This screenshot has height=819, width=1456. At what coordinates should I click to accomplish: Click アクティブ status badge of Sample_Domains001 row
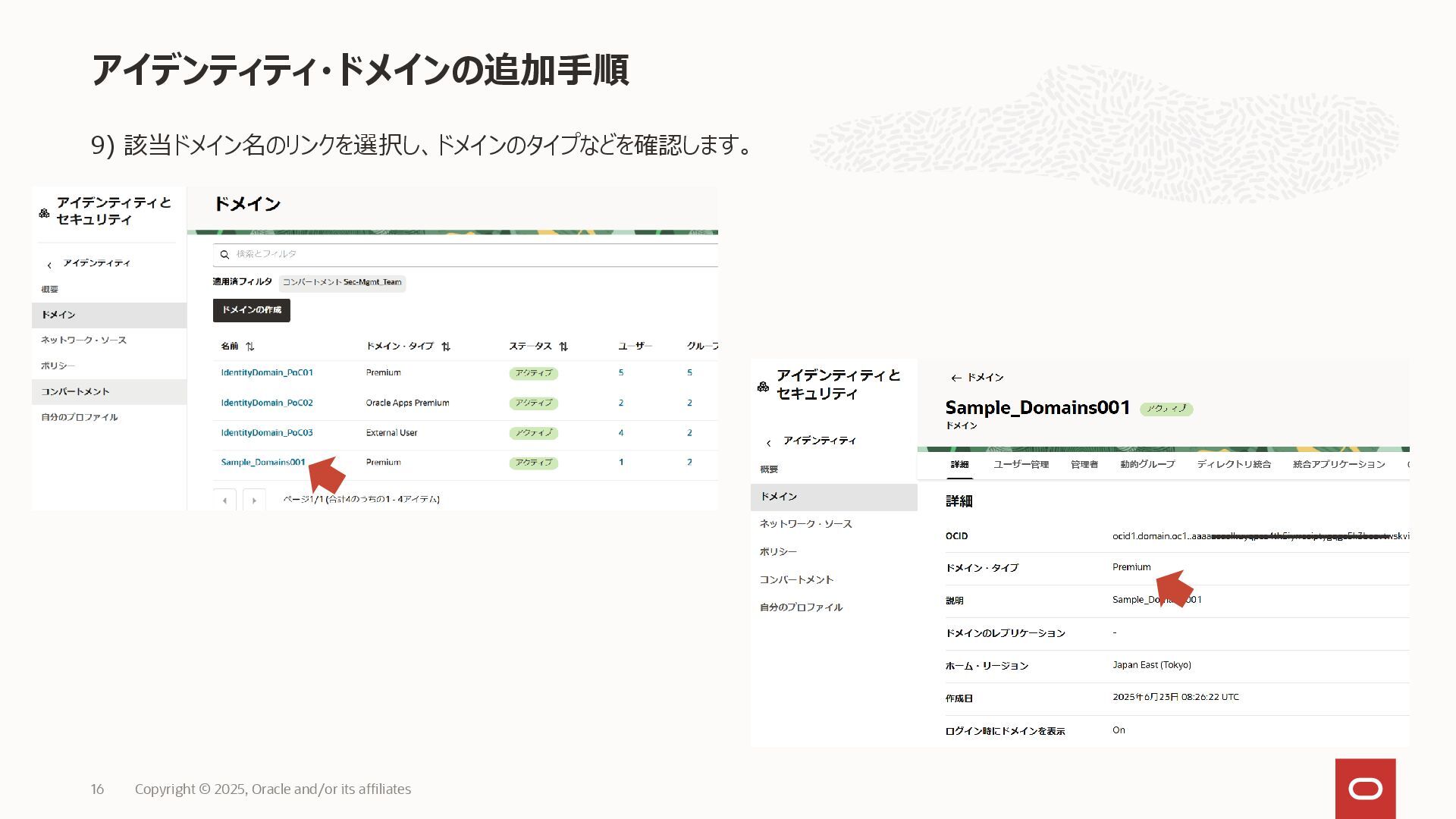(534, 463)
